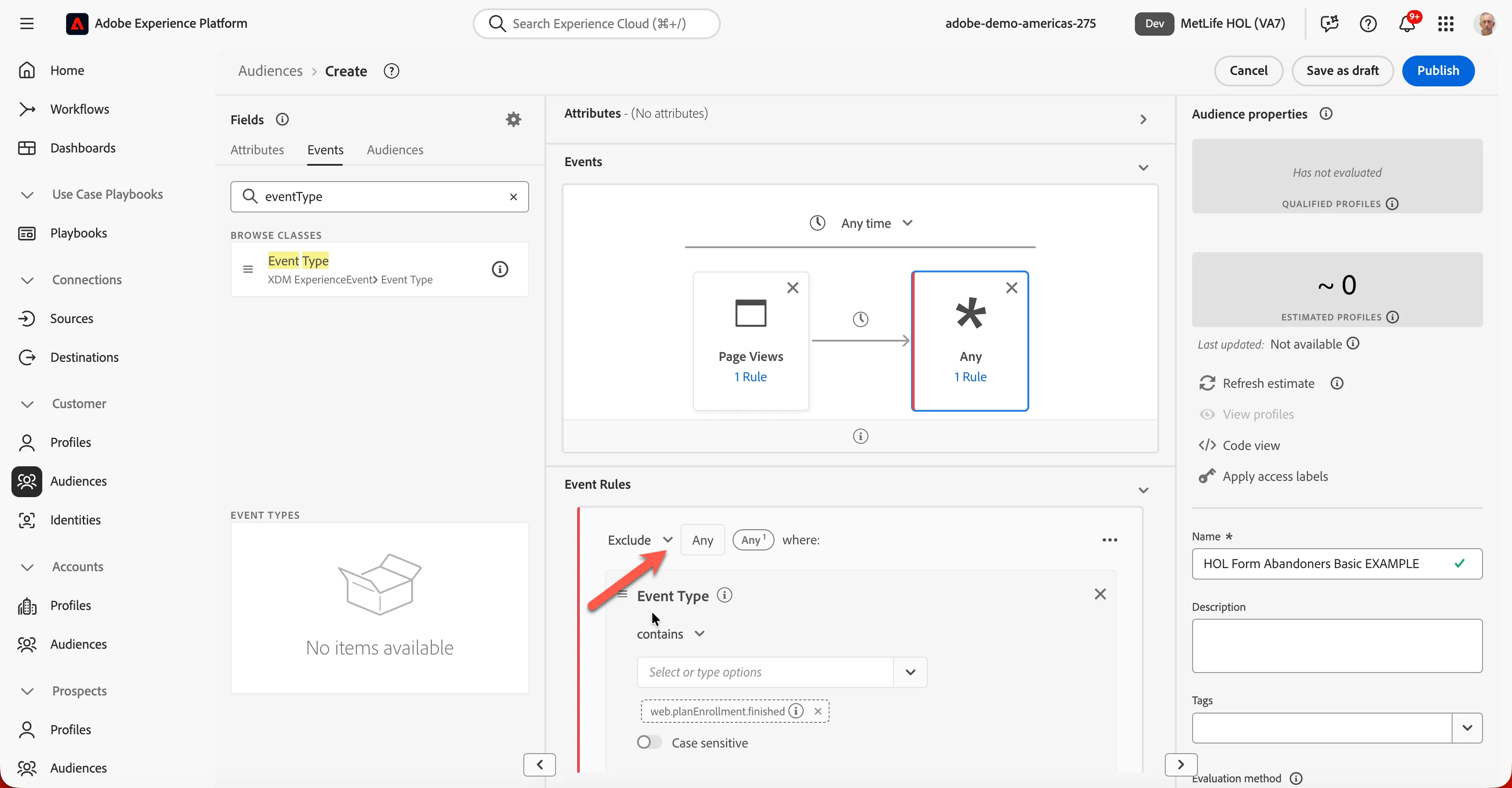Open the Exclude dropdown

(640, 539)
